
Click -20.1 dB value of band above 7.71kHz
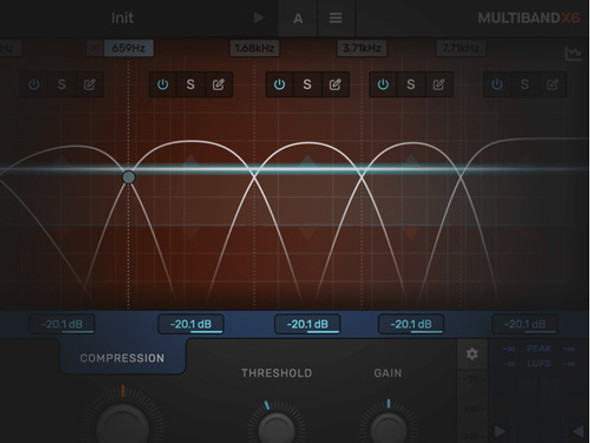pos(525,324)
